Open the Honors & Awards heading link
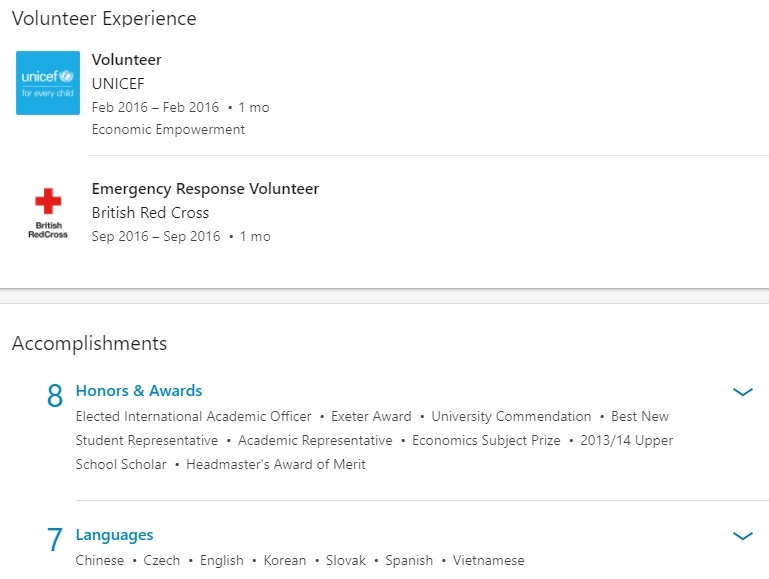Screen dimensions: 769x579 click(139, 391)
